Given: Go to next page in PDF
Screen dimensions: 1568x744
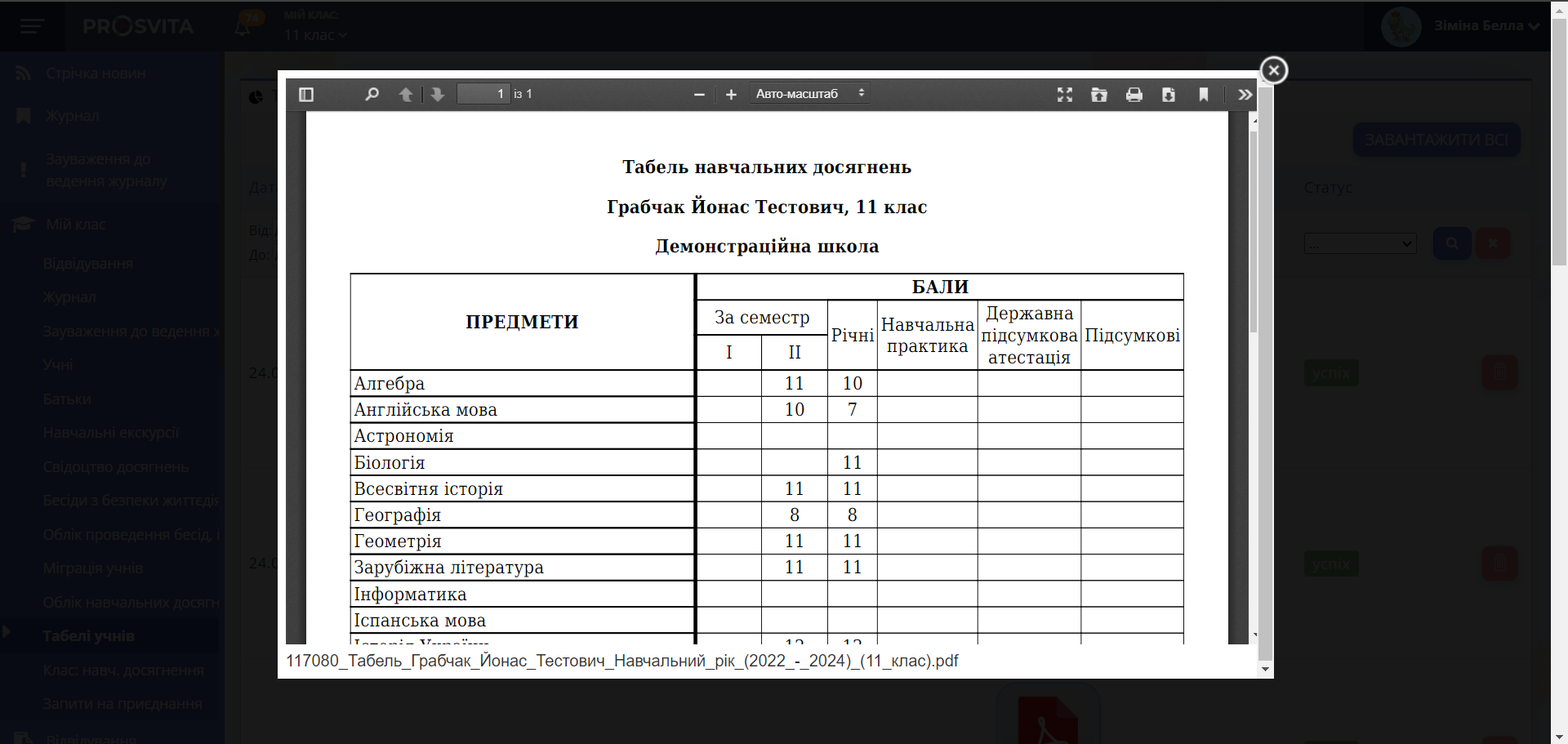Looking at the screenshot, I should coord(438,95).
